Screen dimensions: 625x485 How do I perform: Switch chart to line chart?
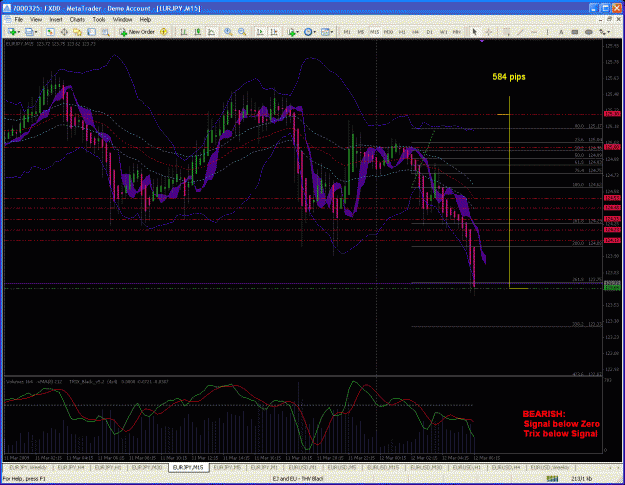point(211,32)
